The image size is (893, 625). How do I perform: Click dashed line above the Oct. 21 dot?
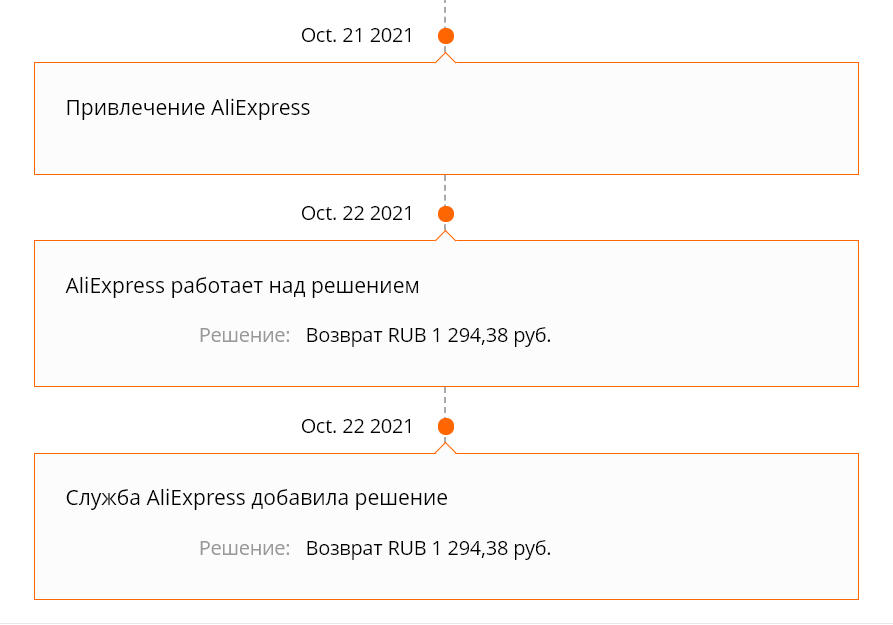pos(445,13)
